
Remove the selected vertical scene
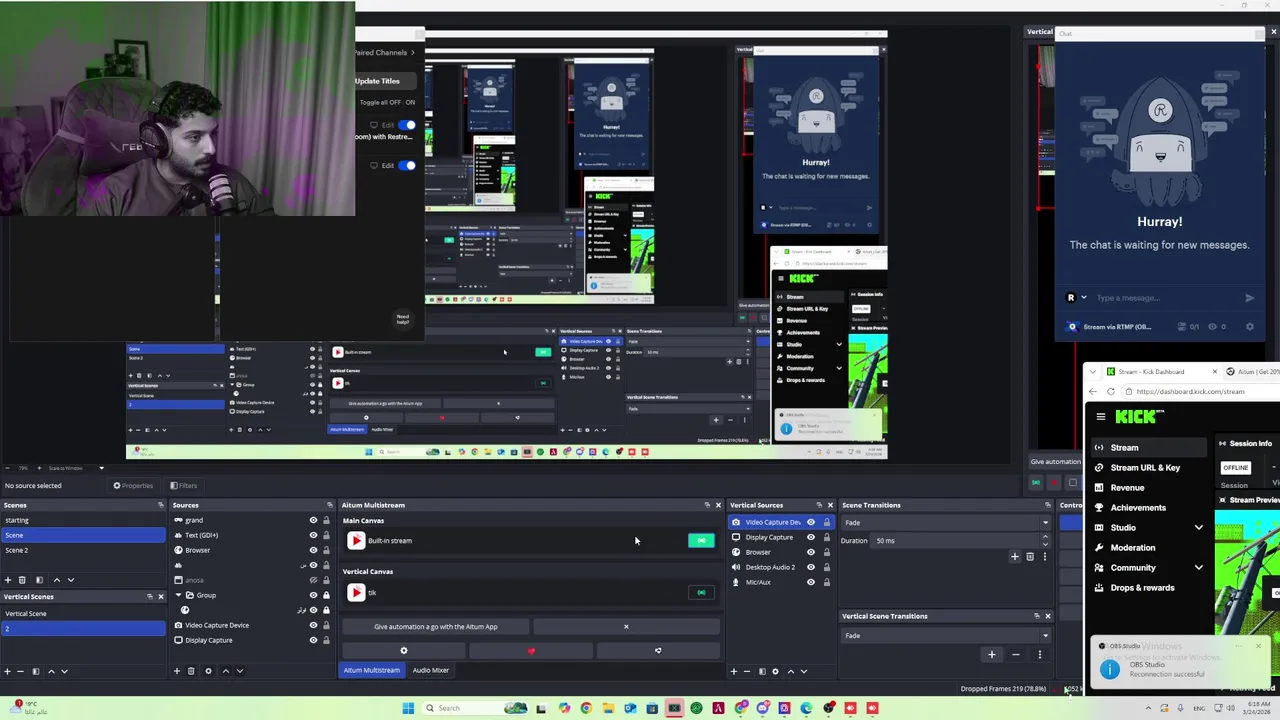[x=22, y=671]
